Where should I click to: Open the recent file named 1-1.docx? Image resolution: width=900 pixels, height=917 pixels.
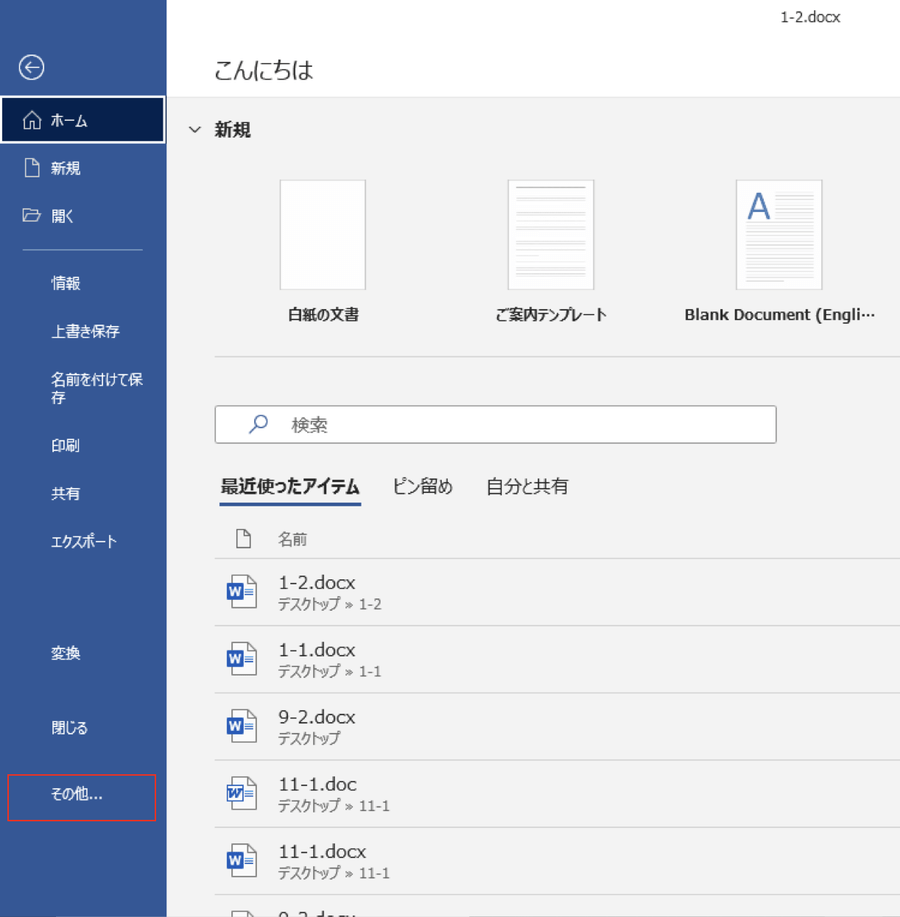(x=317, y=650)
